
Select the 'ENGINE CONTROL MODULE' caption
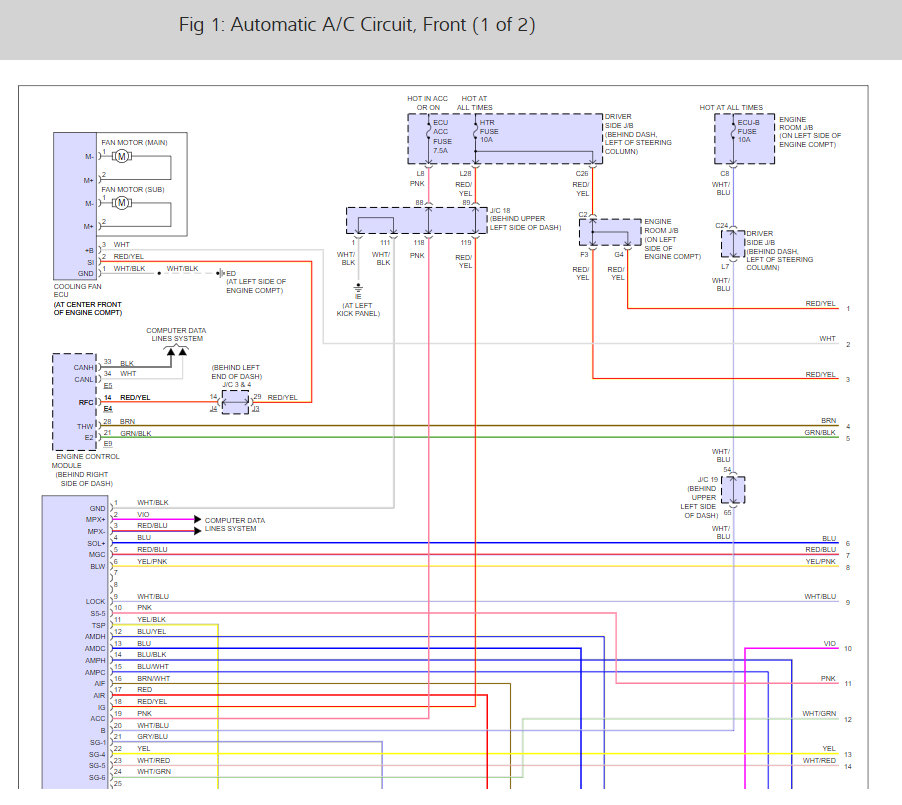(x=86, y=461)
